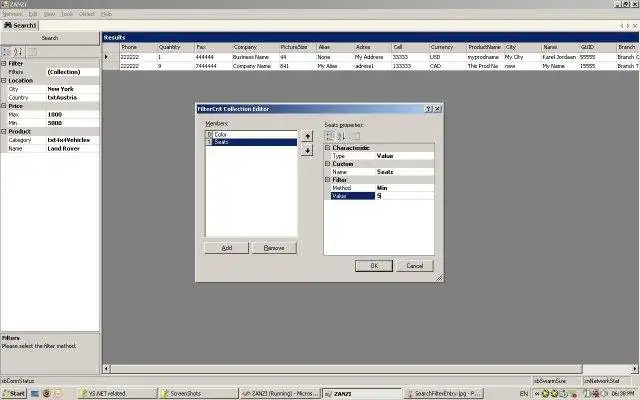The height and width of the screenshot is (400, 640).
Task: Click Add to create a new member
Action: [227, 248]
